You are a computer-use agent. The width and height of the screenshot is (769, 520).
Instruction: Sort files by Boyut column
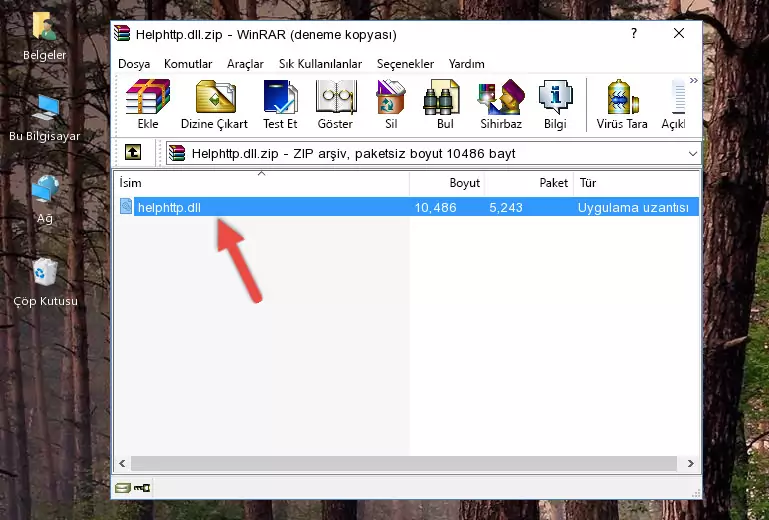(x=447, y=183)
